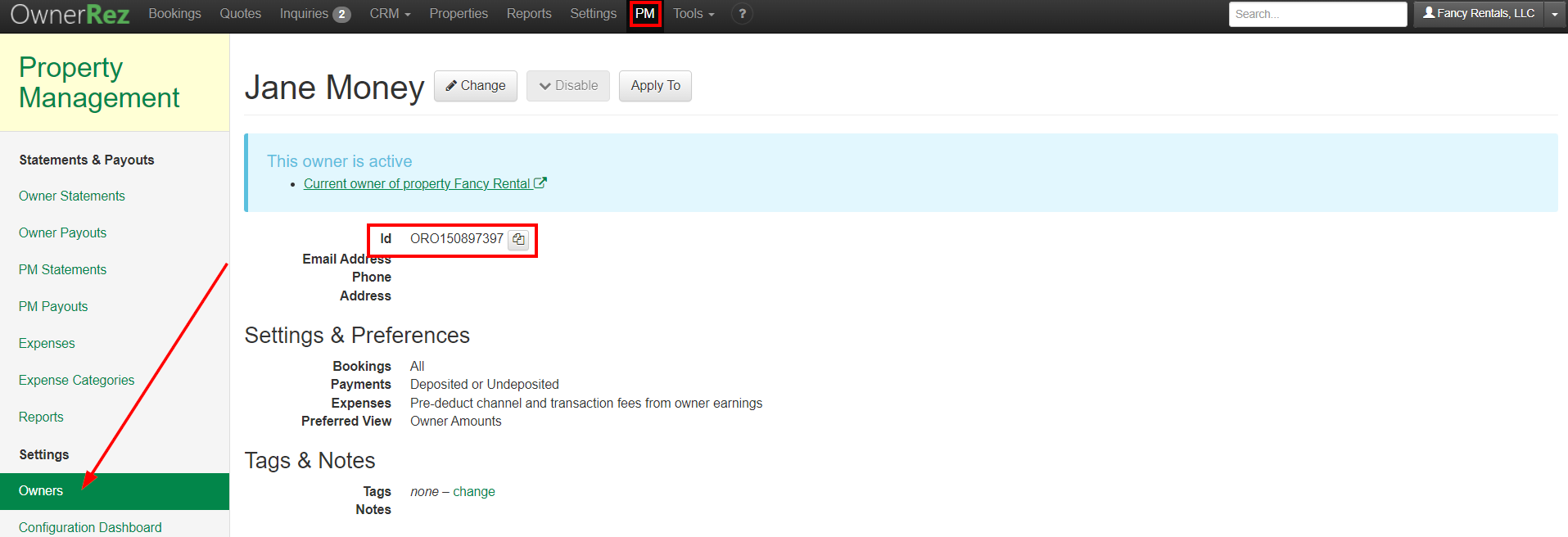Select Expense Categories in sidebar
Screen dimensions: 1568x537
pyautogui.click(x=76, y=380)
